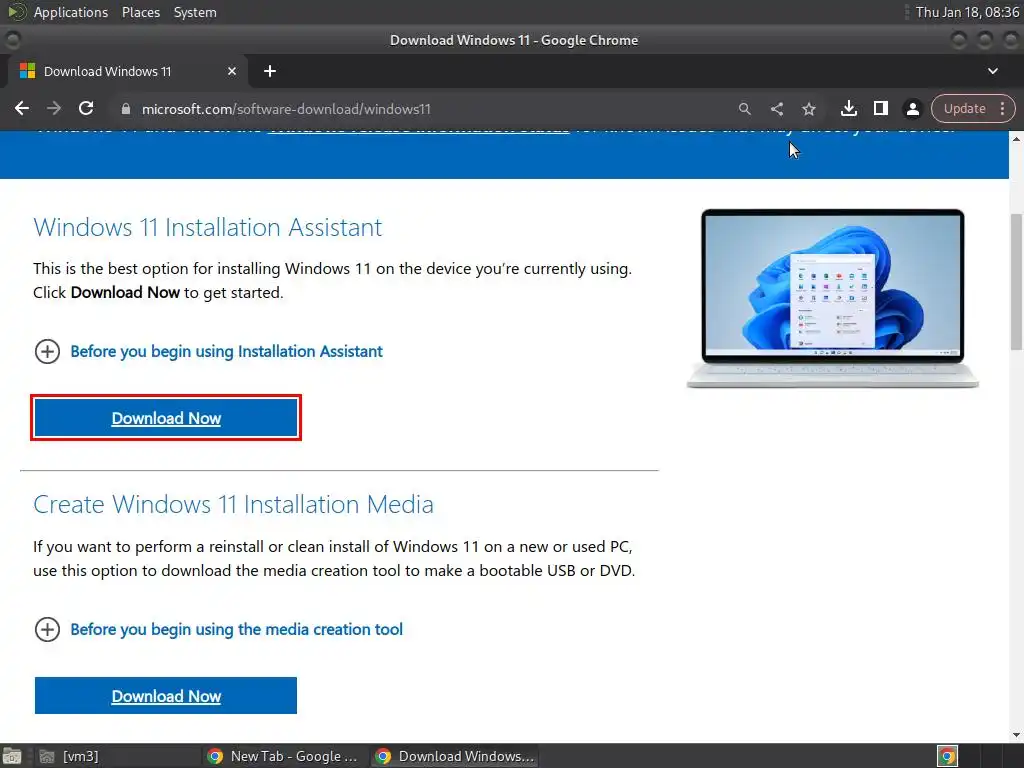Share this page using the share icon

(x=776, y=109)
